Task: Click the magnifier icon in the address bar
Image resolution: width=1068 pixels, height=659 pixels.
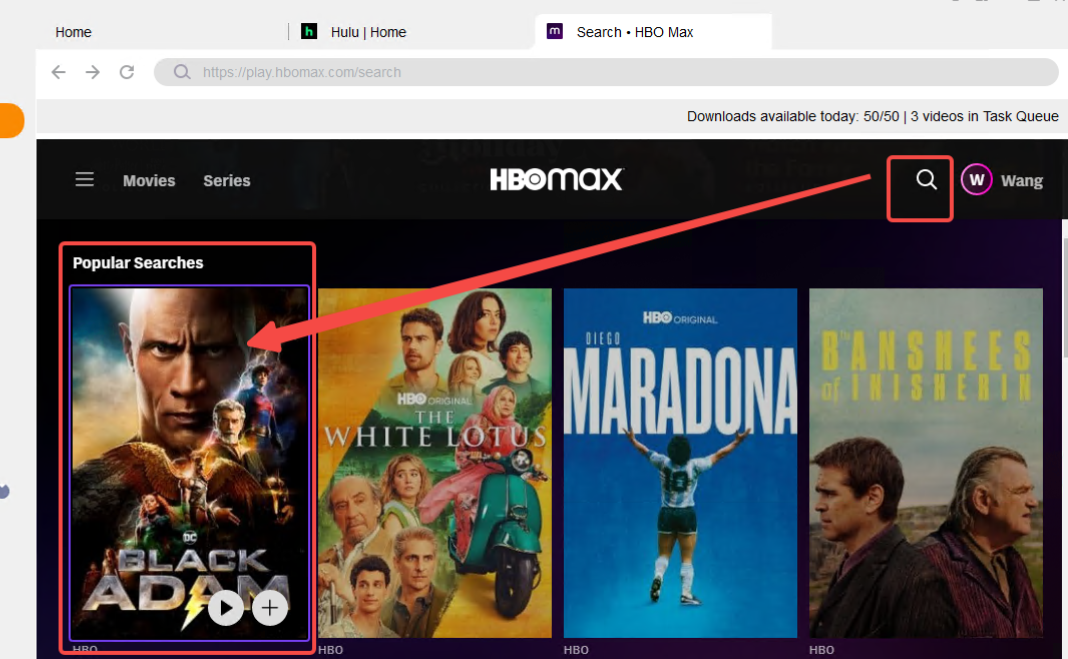Action: click(182, 72)
